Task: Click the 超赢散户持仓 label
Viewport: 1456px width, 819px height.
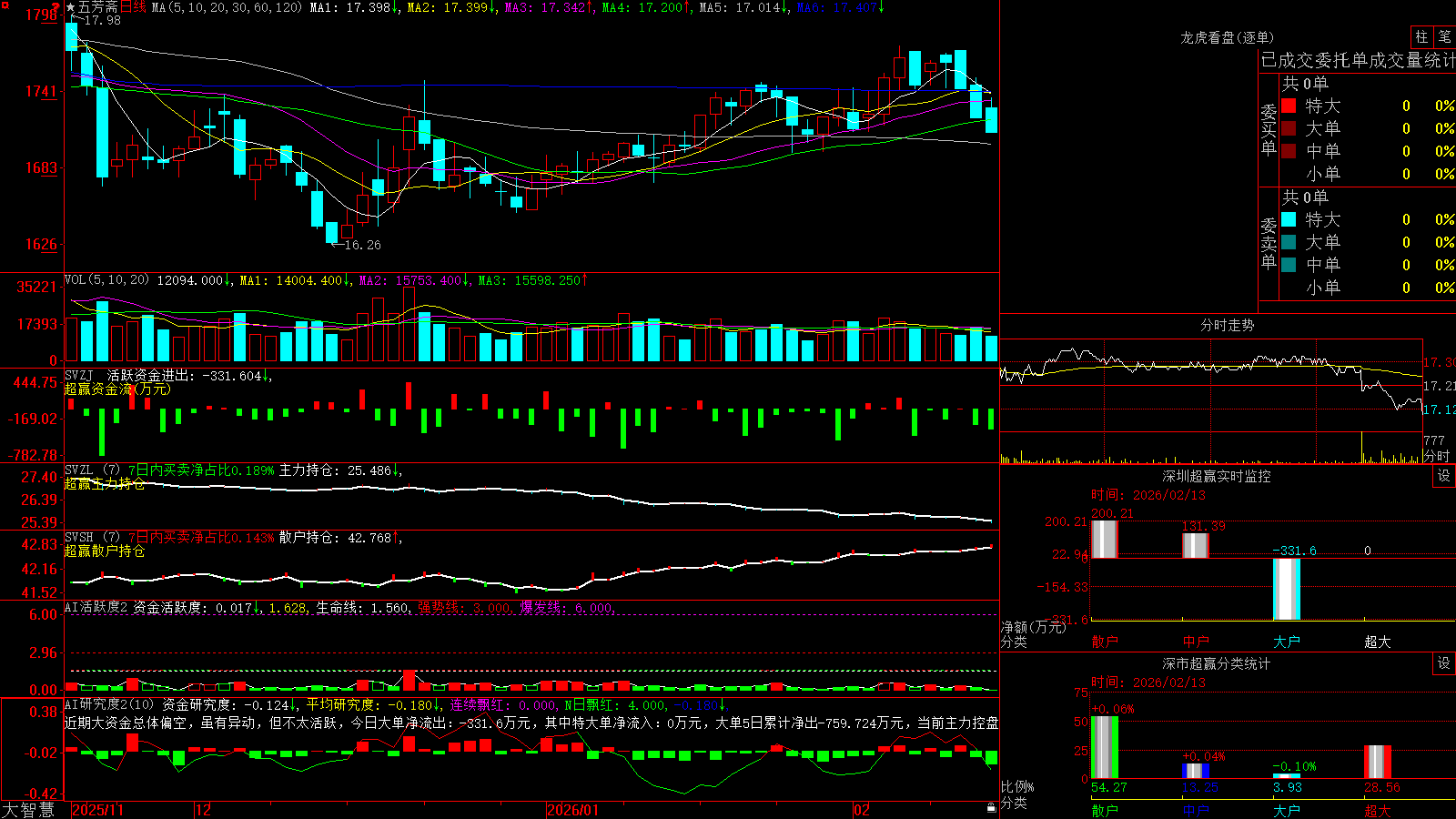Action: click(105, 551)
